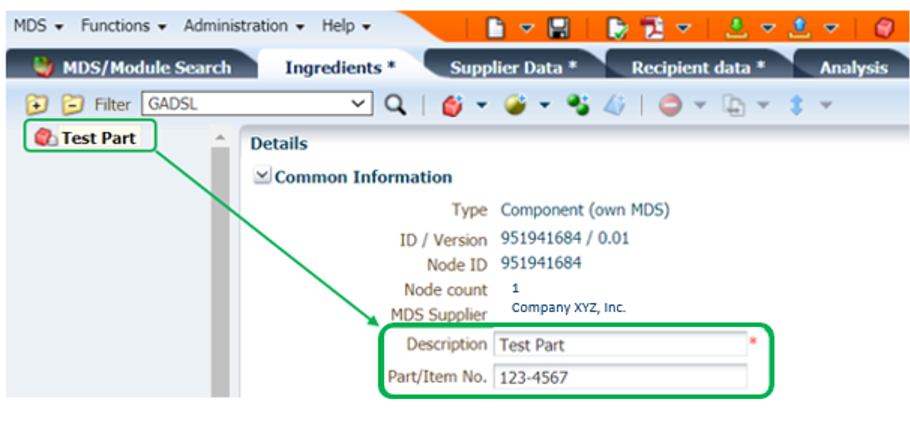The height and width of the screenshot is (428, 910).
Task: Collapse the Common Information section
Action: (261, 177)
